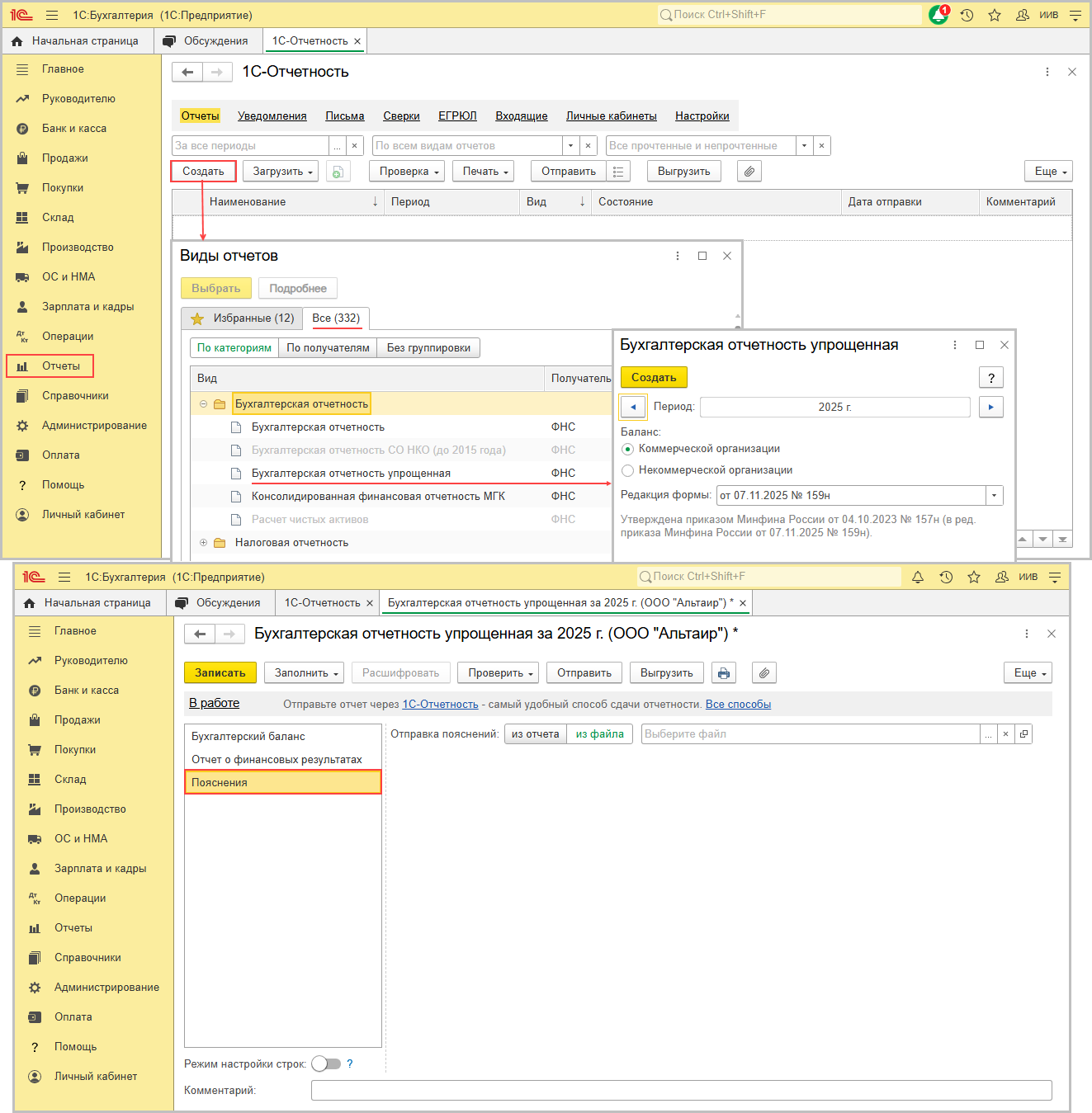The image size is (1092, 1113).
Task: Click the green document icon beside Загрузить
Action: point(338,171)
